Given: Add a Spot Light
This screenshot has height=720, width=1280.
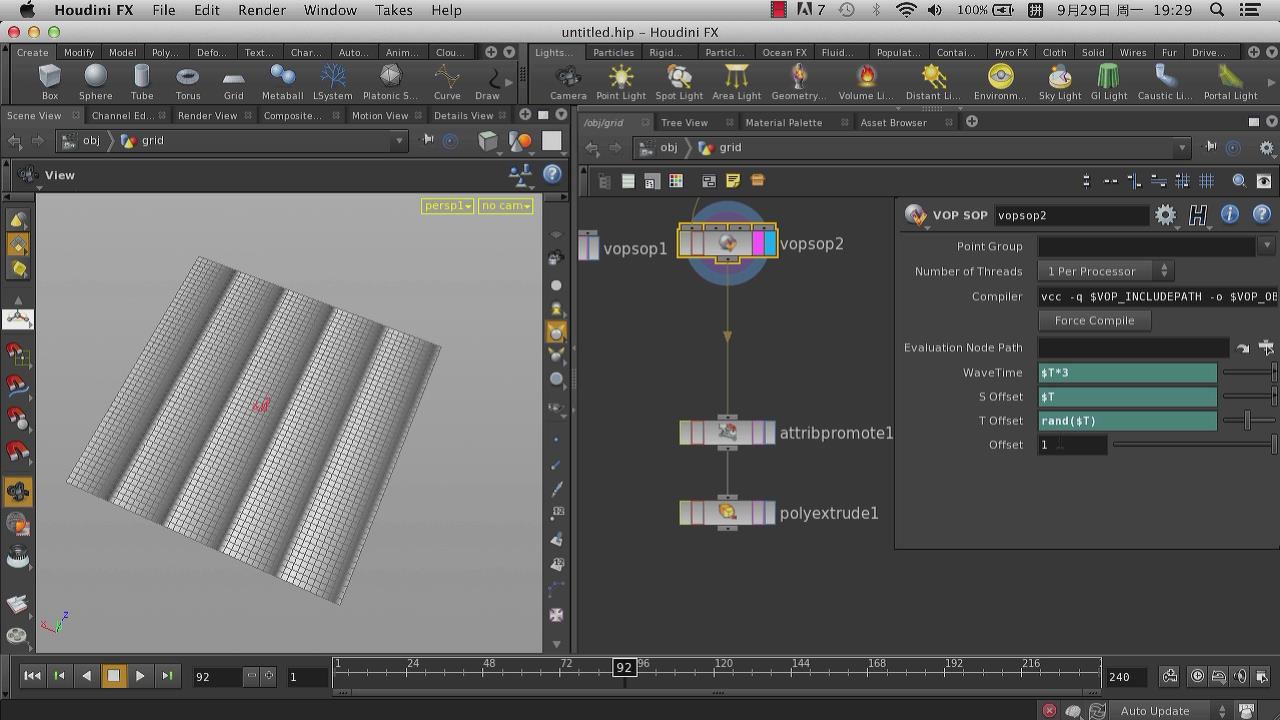Looking at the screenshot, I should pyautogui.click(x=679, y=82).
